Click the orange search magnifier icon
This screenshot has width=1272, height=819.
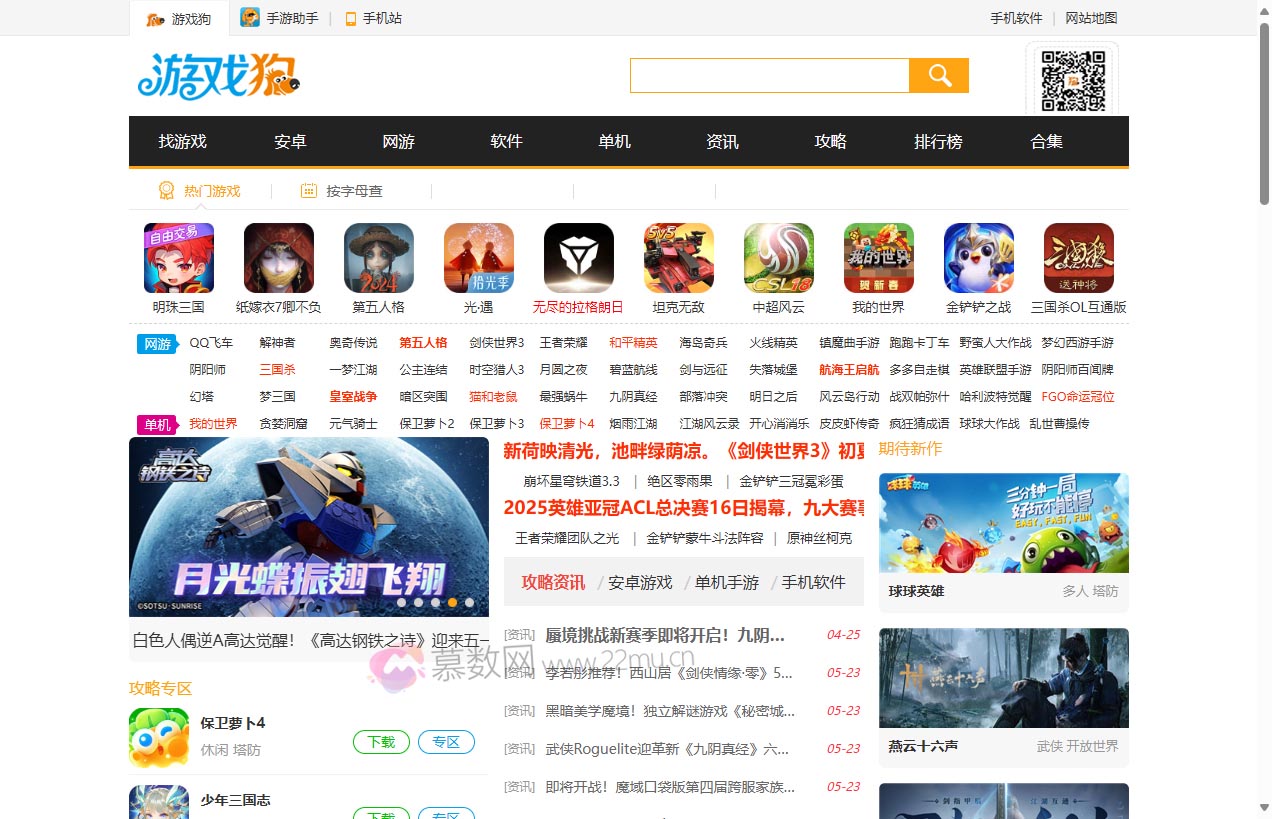(x=938, y=74)
